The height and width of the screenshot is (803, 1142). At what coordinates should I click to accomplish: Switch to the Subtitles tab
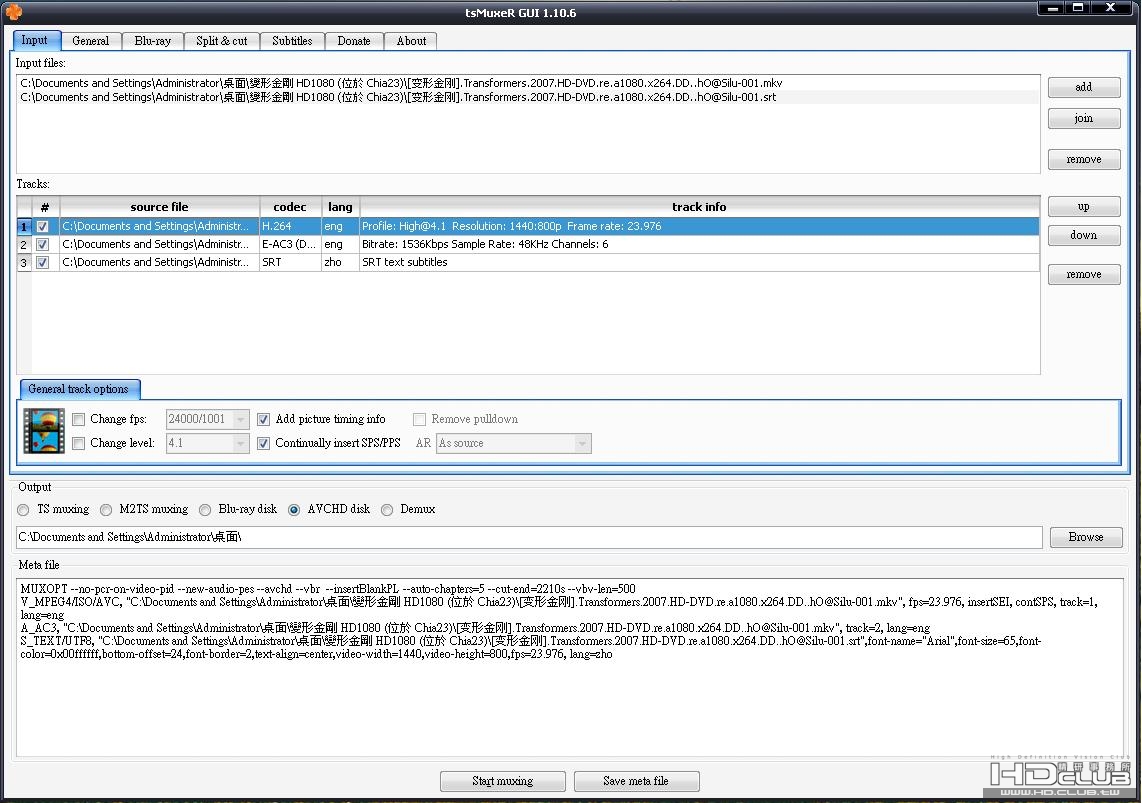pos(292,41)
